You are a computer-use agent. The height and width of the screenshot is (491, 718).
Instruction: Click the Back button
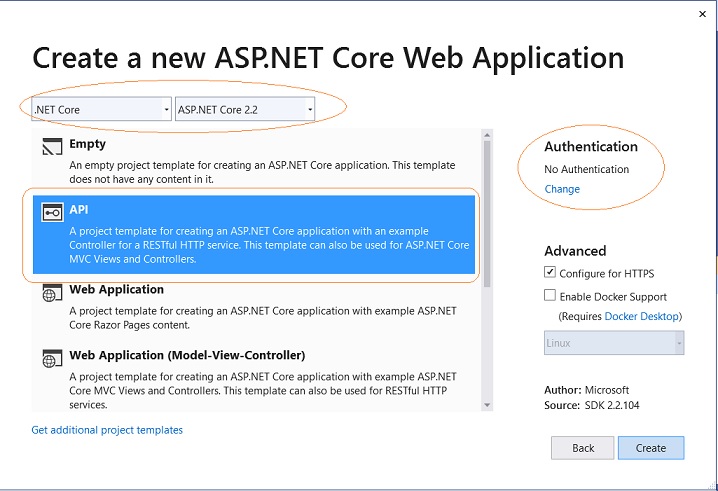coord(582,447)
